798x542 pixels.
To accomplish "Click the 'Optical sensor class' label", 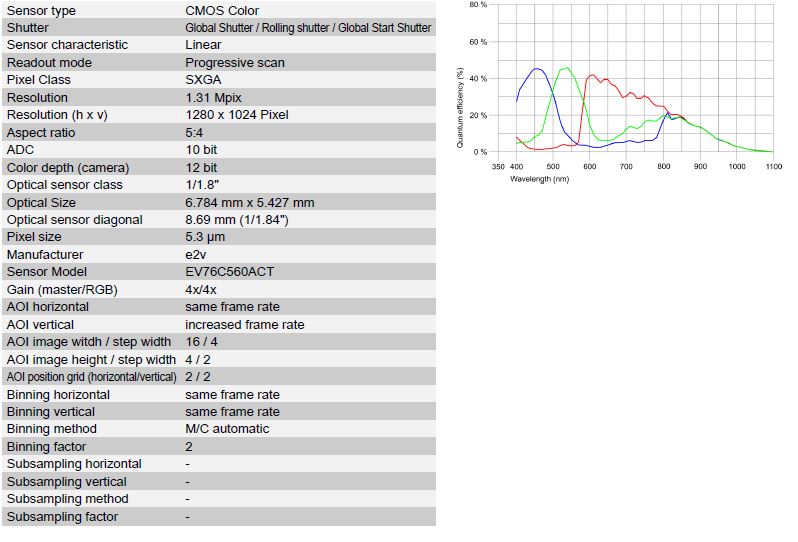I will (65, 185).
